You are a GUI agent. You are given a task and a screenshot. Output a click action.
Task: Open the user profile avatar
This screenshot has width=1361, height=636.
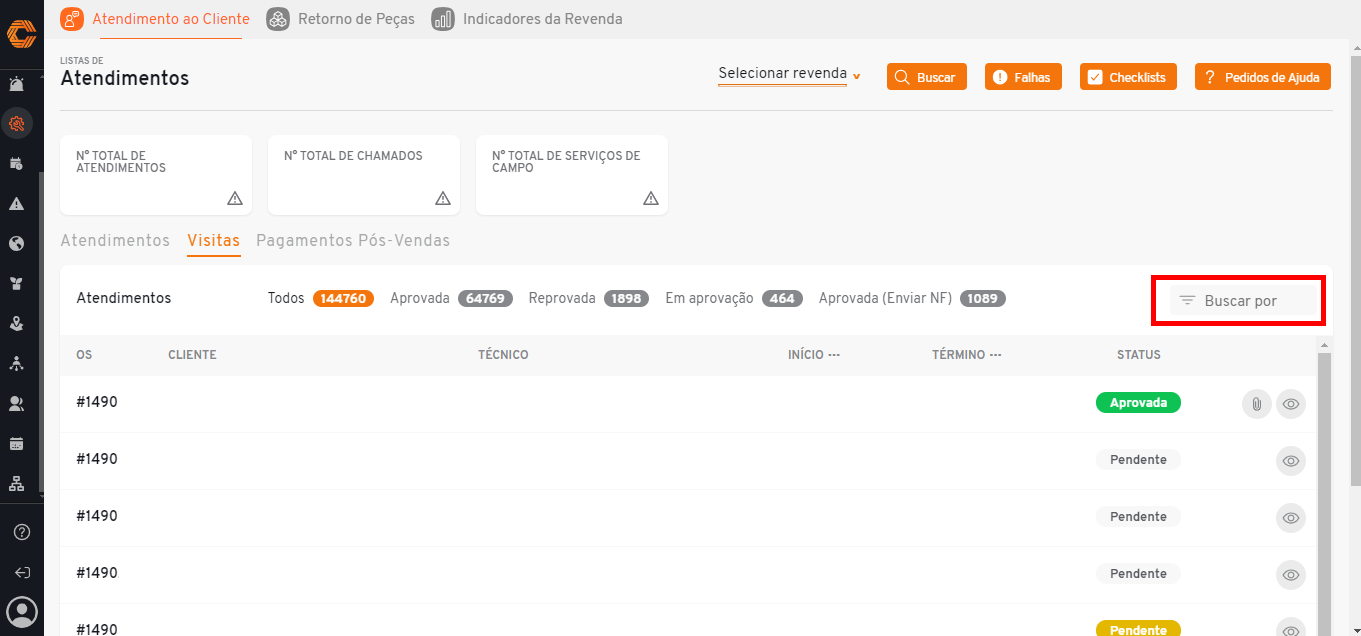coord(22,612)
